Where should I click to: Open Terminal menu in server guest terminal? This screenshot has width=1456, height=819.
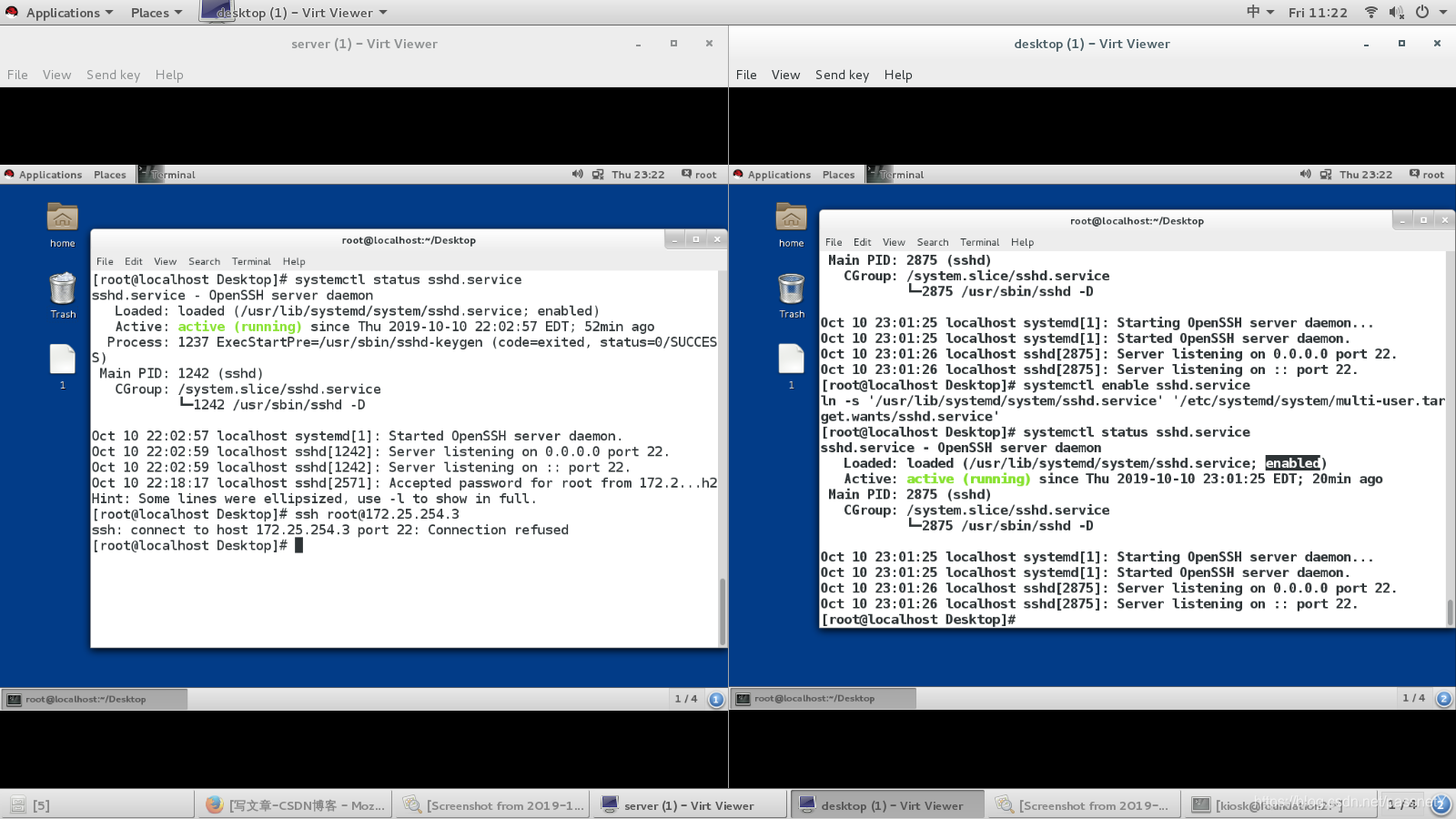pyautogui.click(x=251, y=261)
